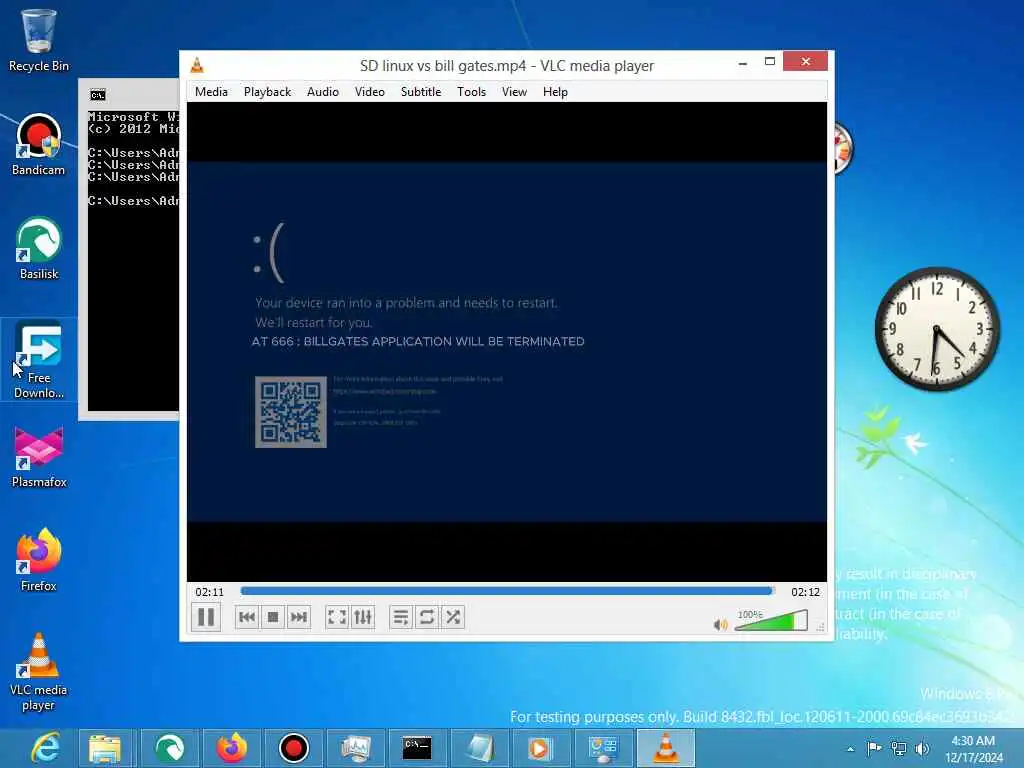This screenshot has width=1024, height=768.
Task: Open the Tools menu
Action: pyautogui.click(x=471, y=92)
